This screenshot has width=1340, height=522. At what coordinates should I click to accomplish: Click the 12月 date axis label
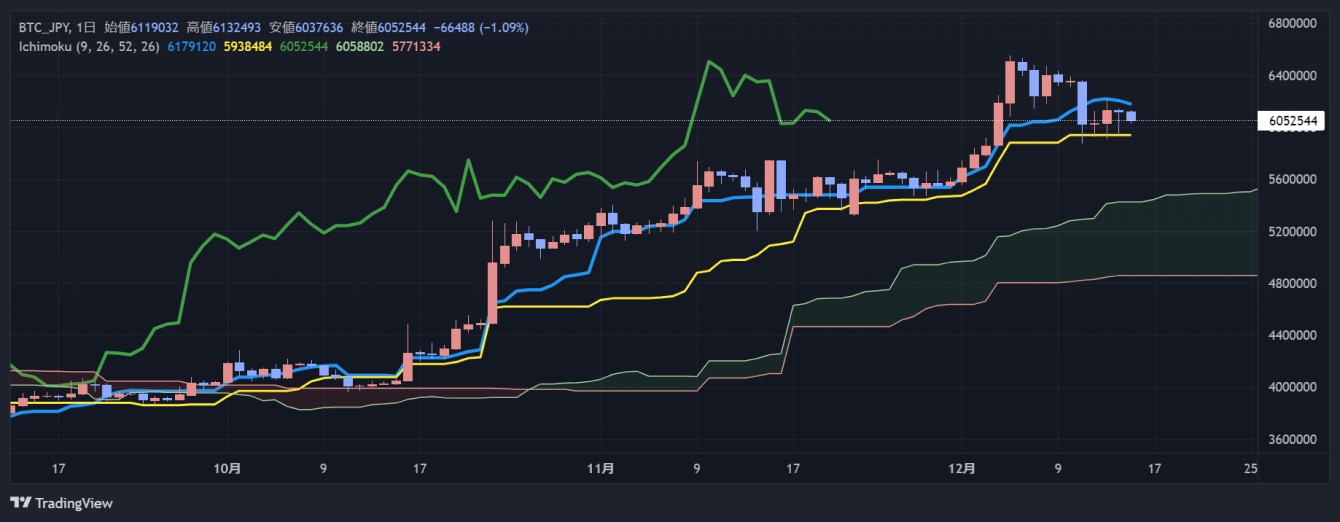pos(962,467)
